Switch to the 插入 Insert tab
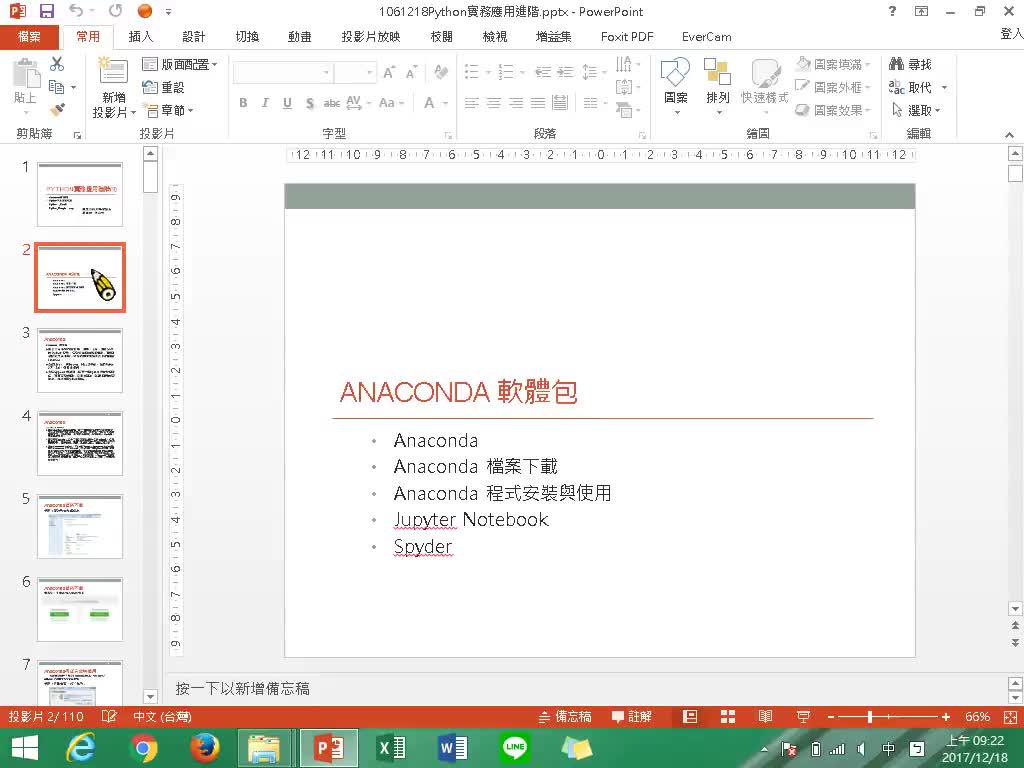 [x=140, y=37]
